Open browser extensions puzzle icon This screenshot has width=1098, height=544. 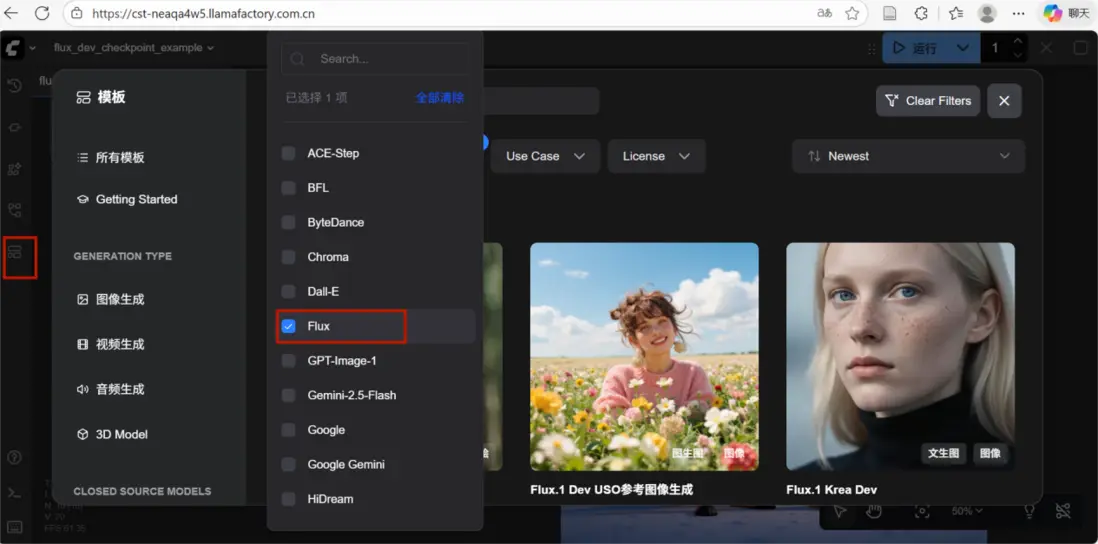click(922, 13)
